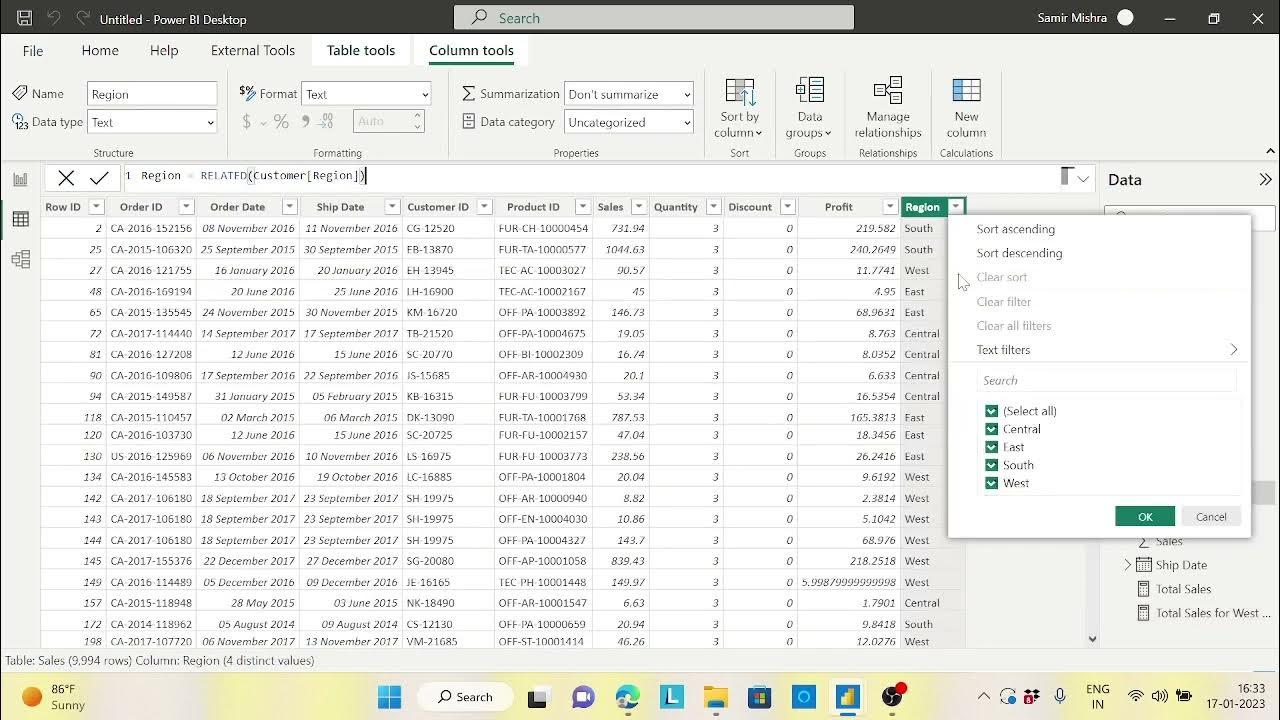The width and height of the screenshot is (1280, 720).
Task: Uncheck the Central filter checkbox
Action: [991, 429]
